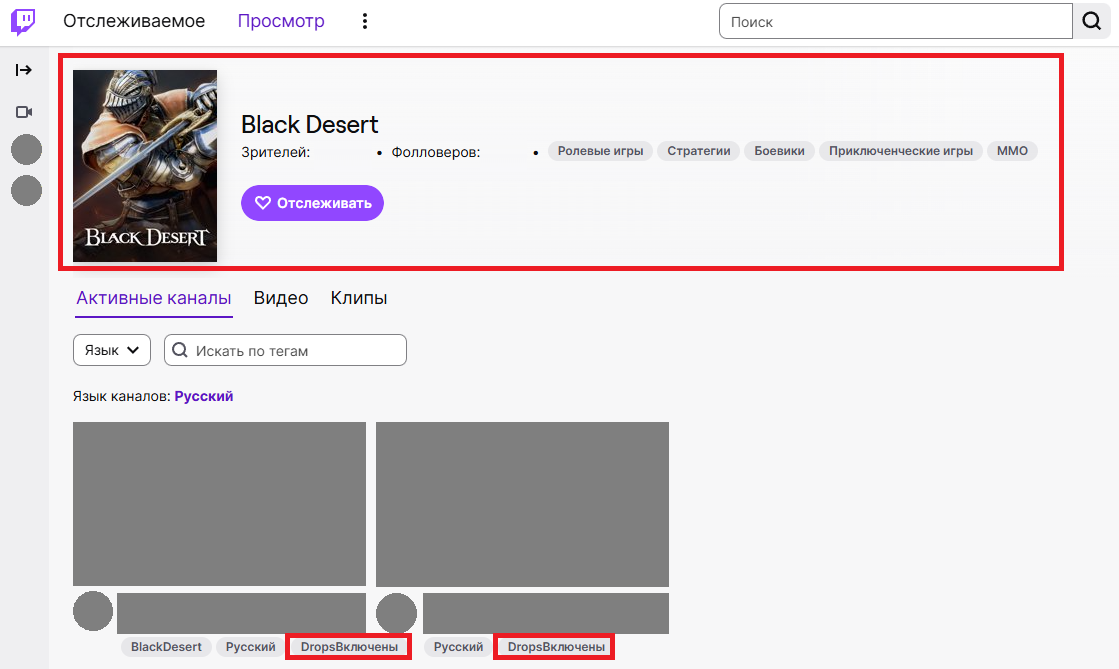Click Русский tag under second stream
1119x669 pixels.
click(x=458, y=647)
